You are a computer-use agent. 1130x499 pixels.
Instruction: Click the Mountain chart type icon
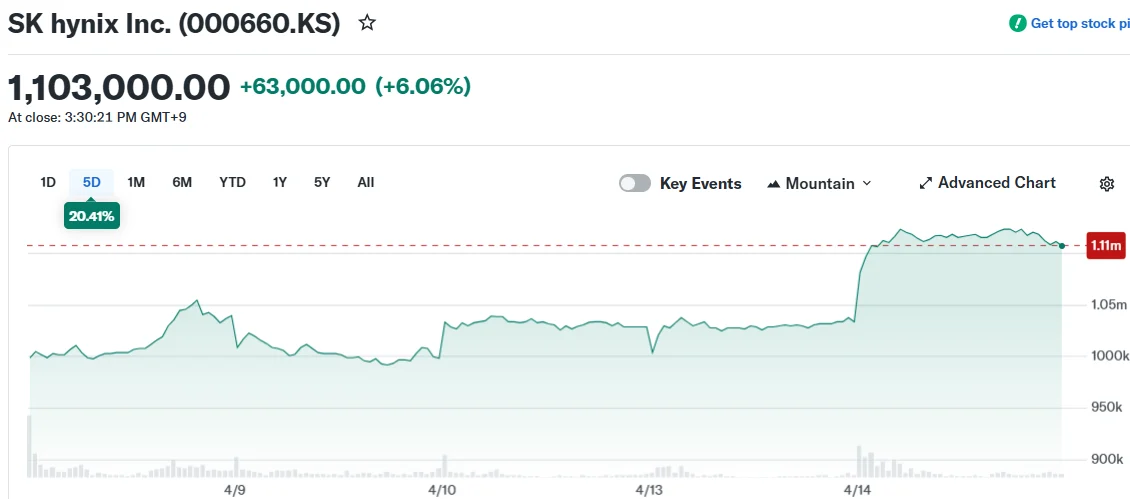coord(773,184)
